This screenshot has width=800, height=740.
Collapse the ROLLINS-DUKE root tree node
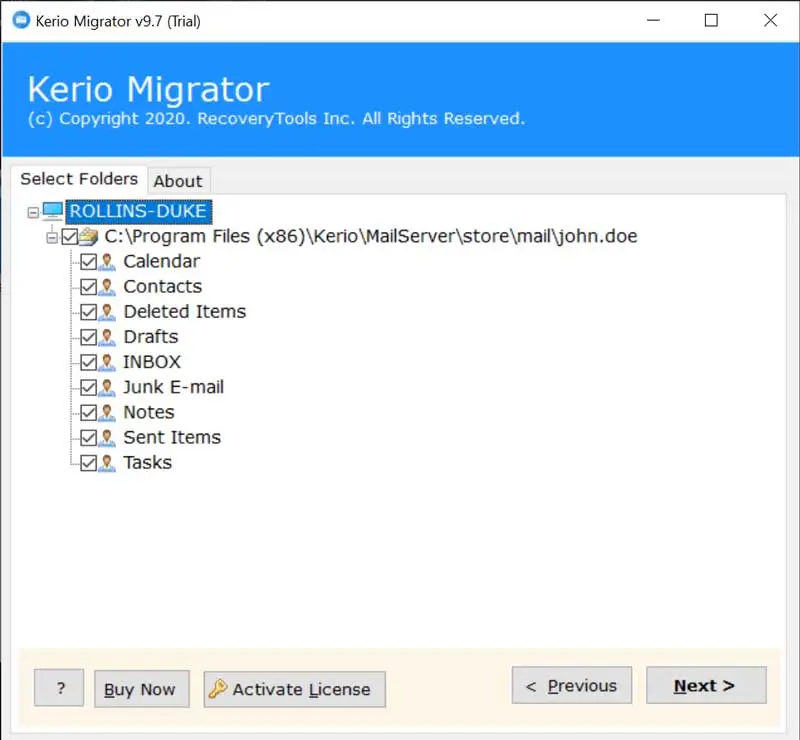tap(33, 212)
